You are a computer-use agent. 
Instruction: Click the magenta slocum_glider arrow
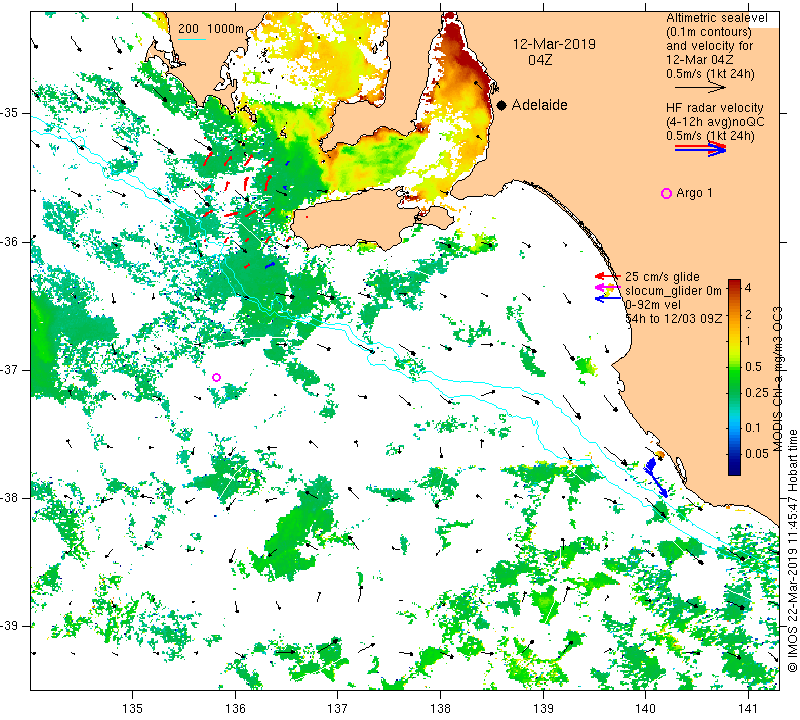pyautogui.click(x=608, y=288)
